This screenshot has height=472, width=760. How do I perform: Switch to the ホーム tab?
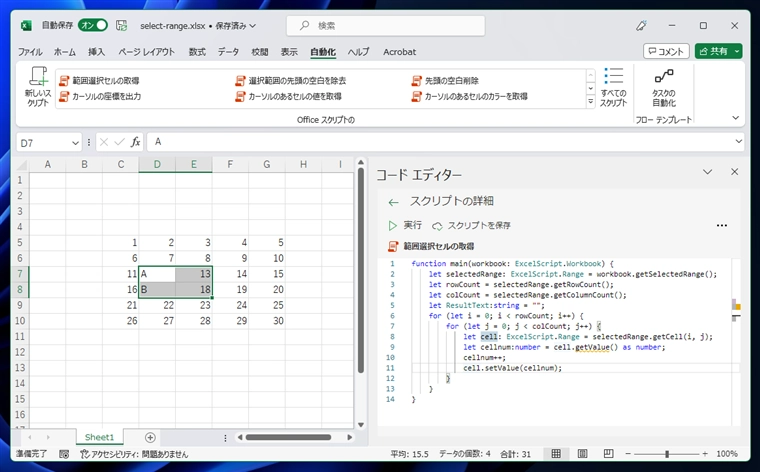click(x=64, y=52)
